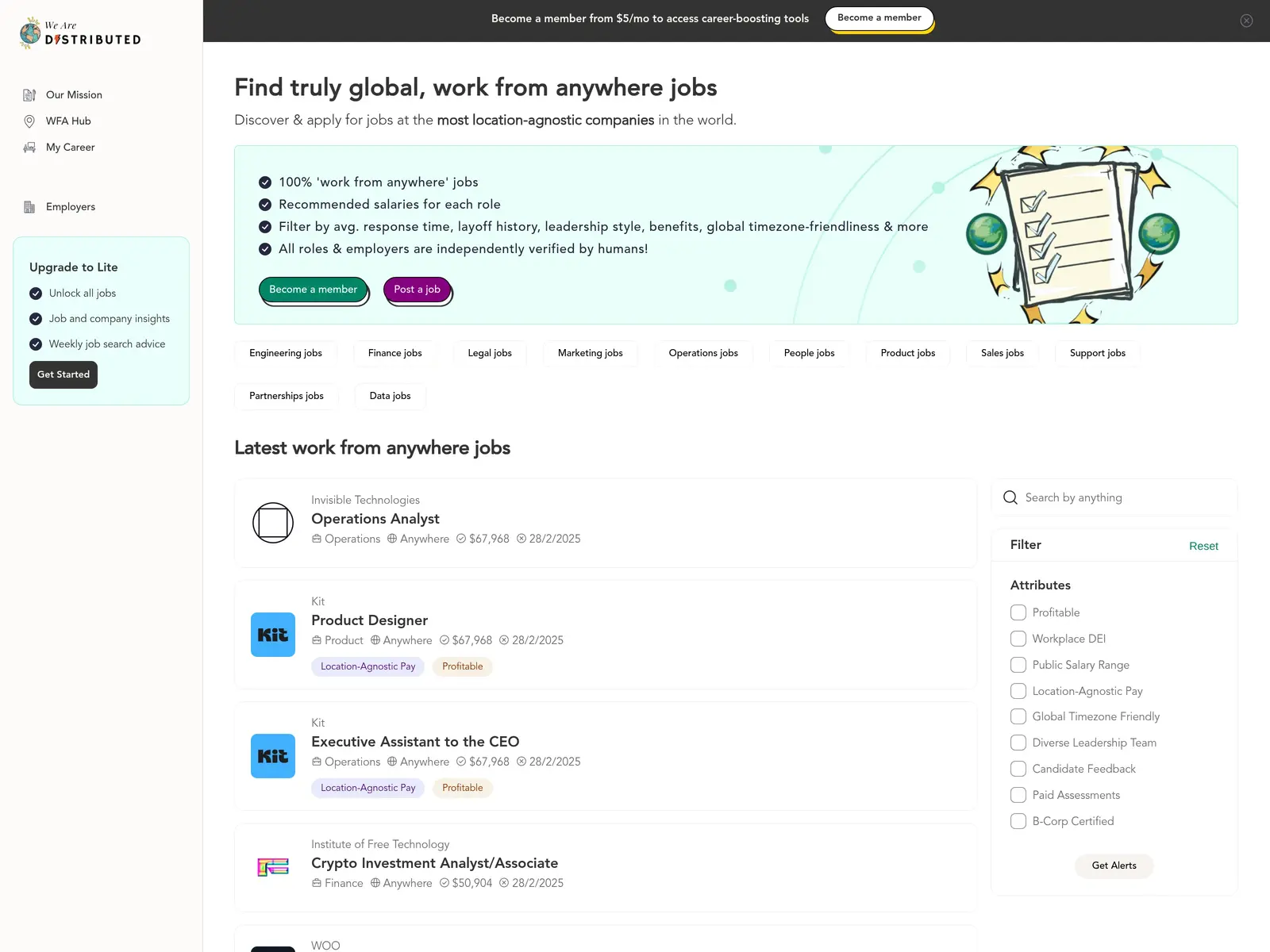Click the briefcase icon on Operations Analyst row
The width and height of the screenshot is (1270, 952).
(317, 539)
